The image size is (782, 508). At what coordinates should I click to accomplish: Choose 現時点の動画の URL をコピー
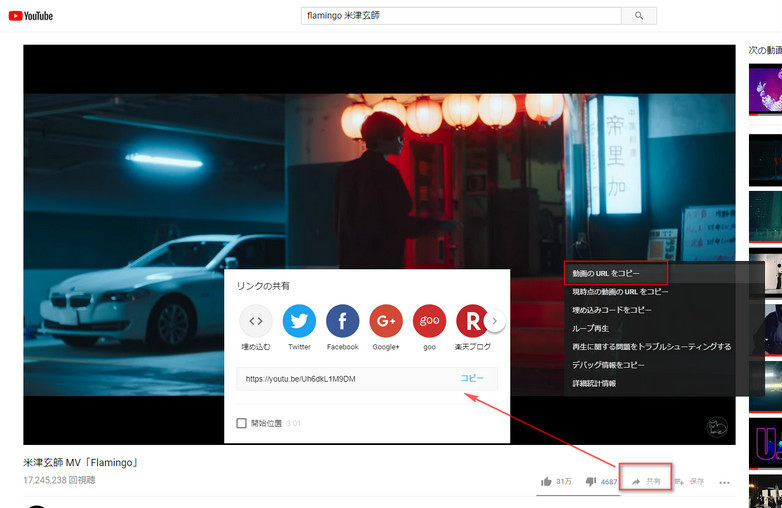pyautogui.click(x=620, y=292)
